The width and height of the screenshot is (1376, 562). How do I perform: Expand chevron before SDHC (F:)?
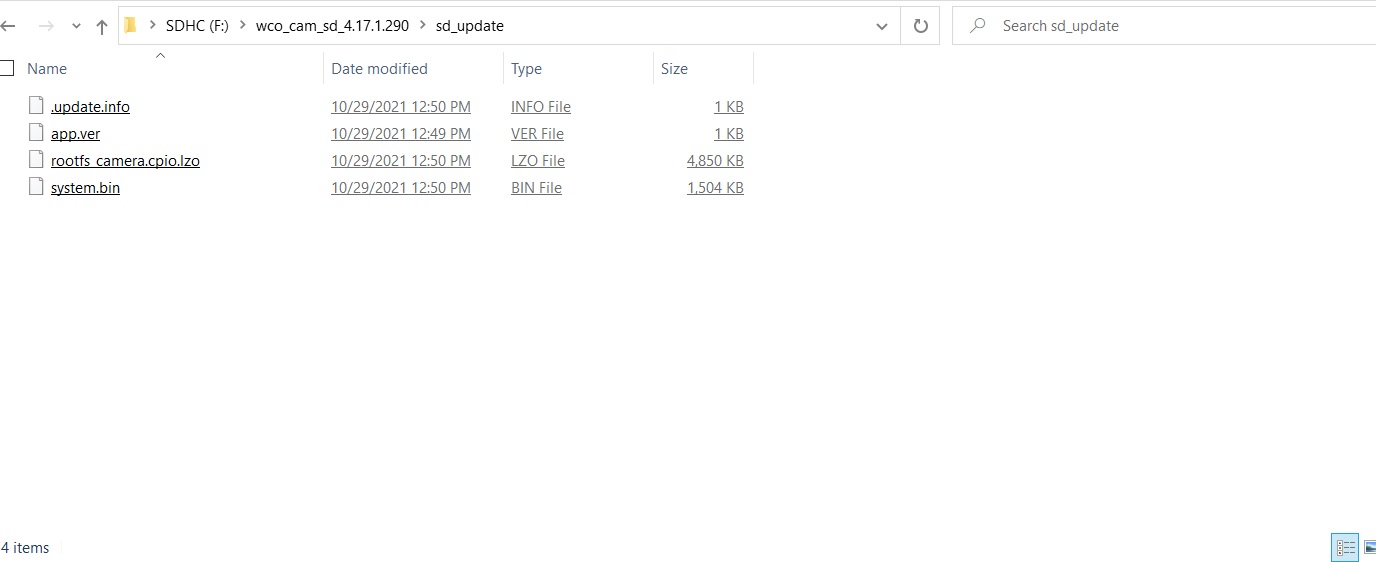(152, 26)
